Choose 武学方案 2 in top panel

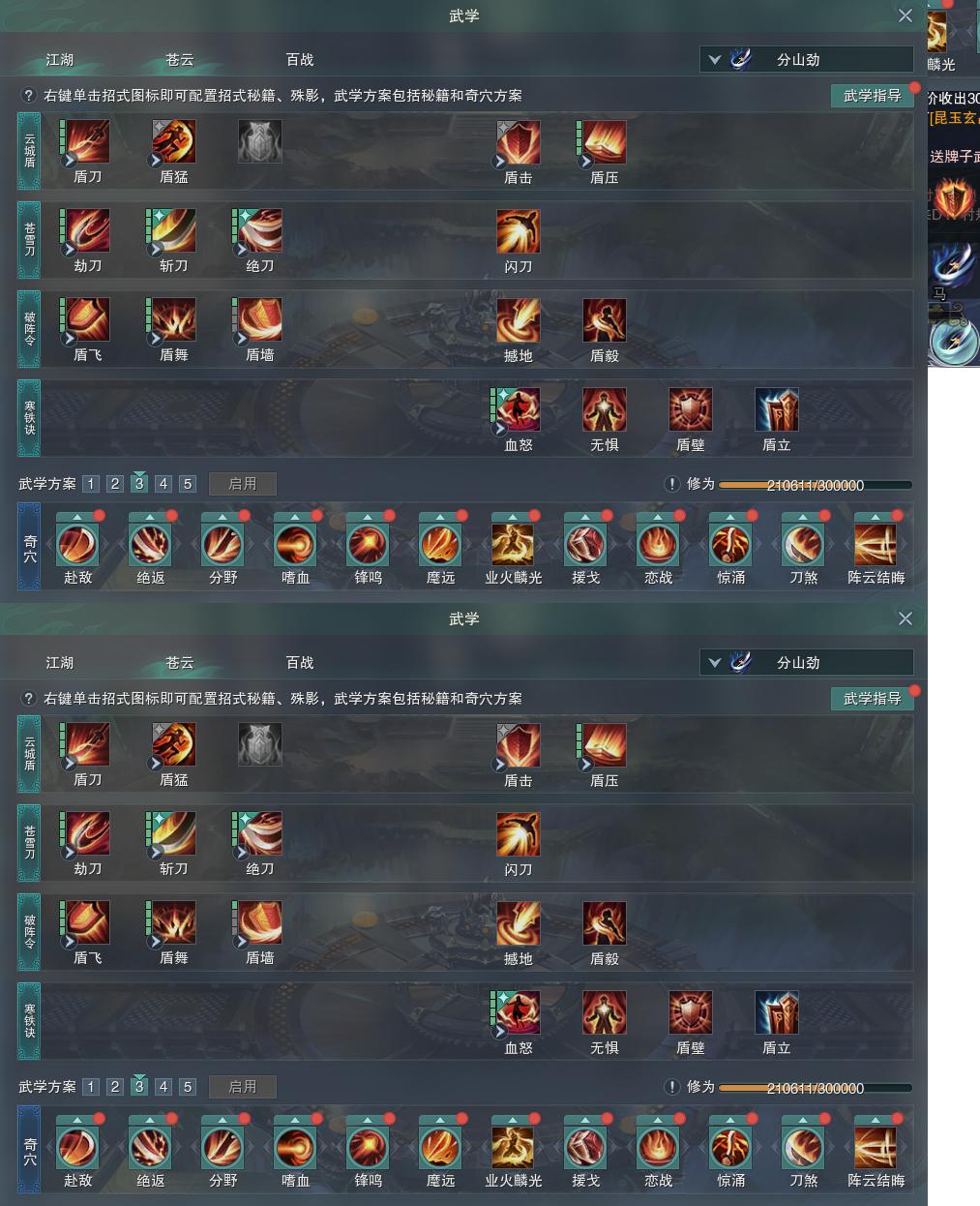pyautogui.click(x=115, y=484)
